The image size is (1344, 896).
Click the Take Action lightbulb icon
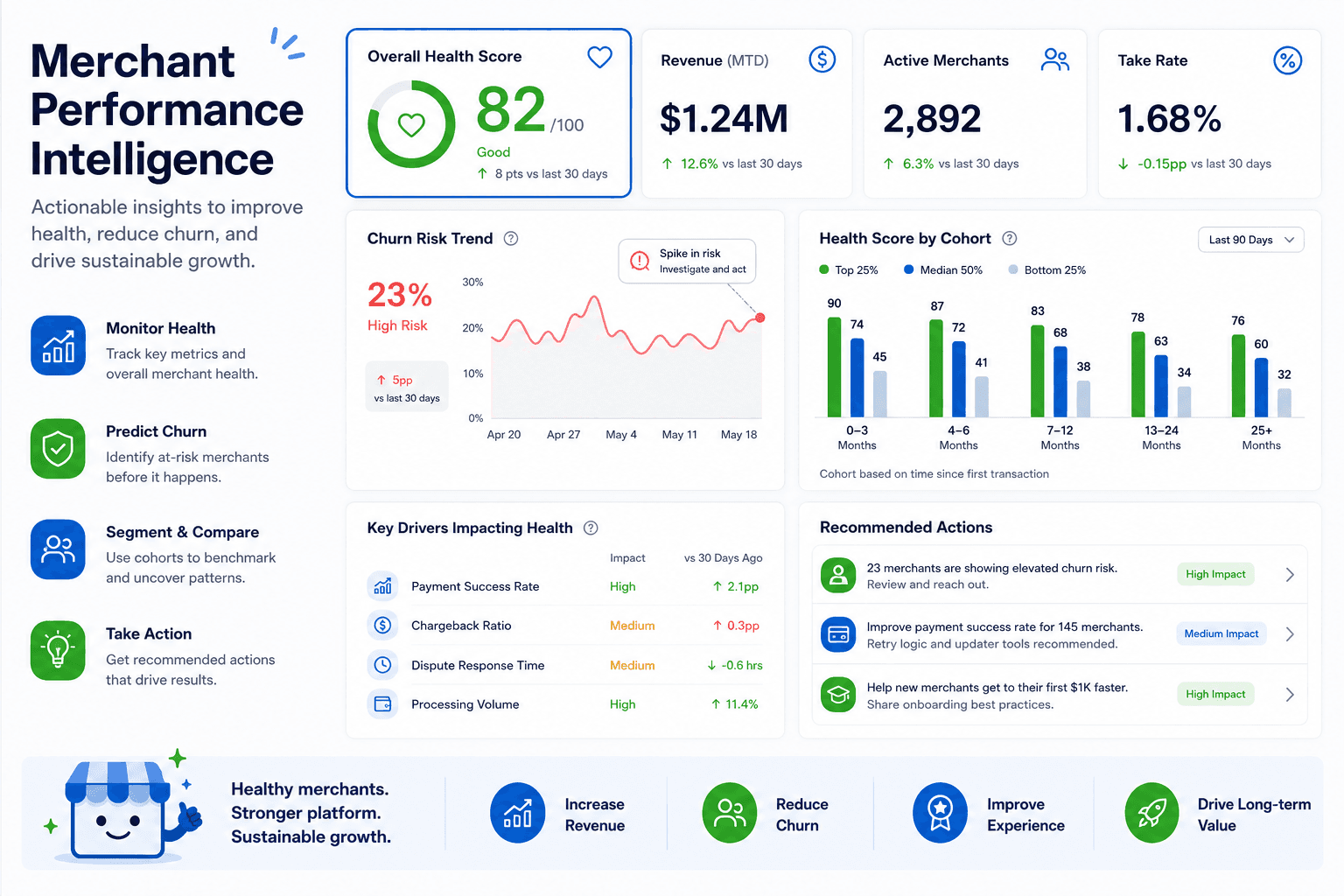coord(58,650)
